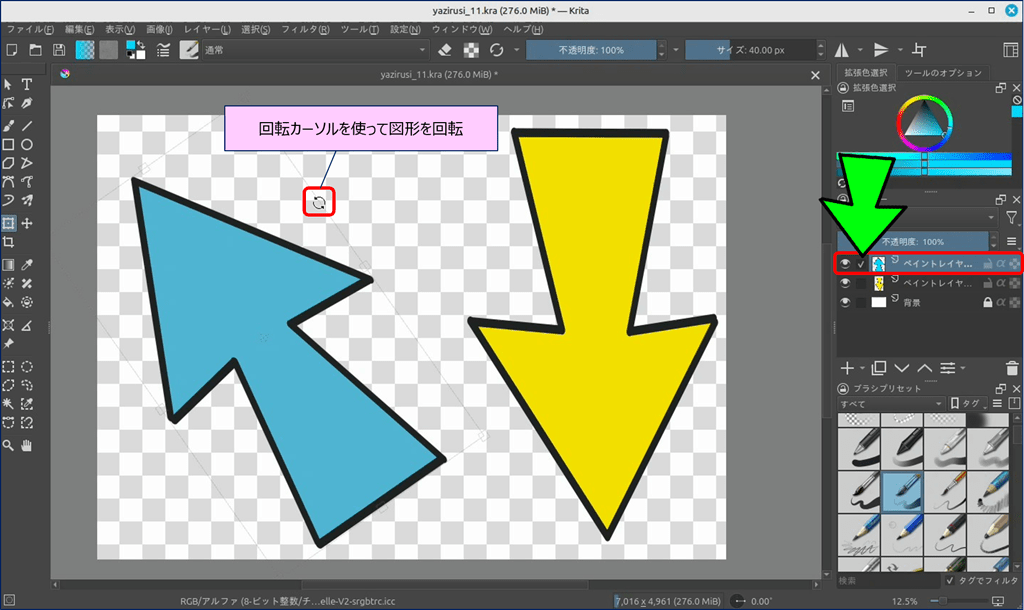Toggle the タグでフィルタ checkbox
This screenshot has height=610, width=1024.
click(x=950, y=580)
